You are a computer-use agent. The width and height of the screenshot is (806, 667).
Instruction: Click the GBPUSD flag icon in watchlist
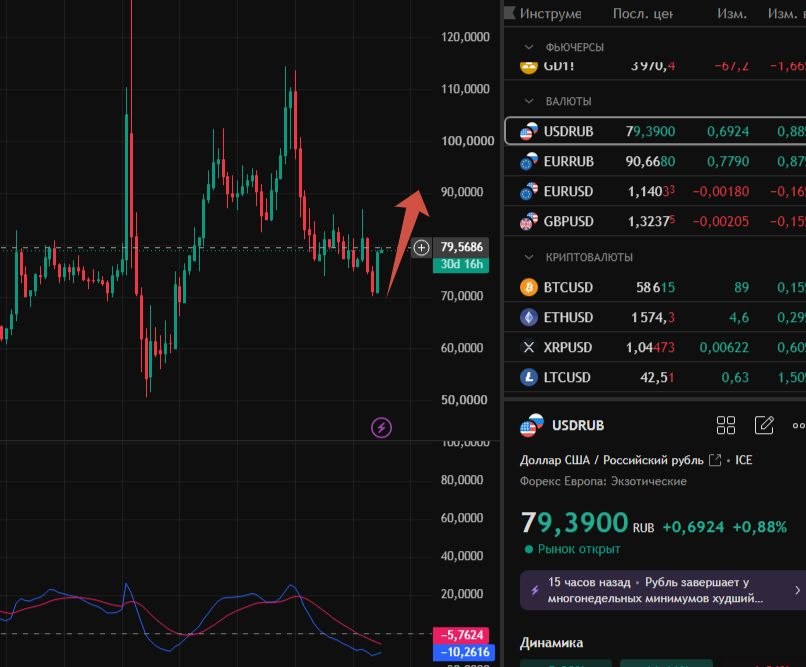tap(529, 221)
